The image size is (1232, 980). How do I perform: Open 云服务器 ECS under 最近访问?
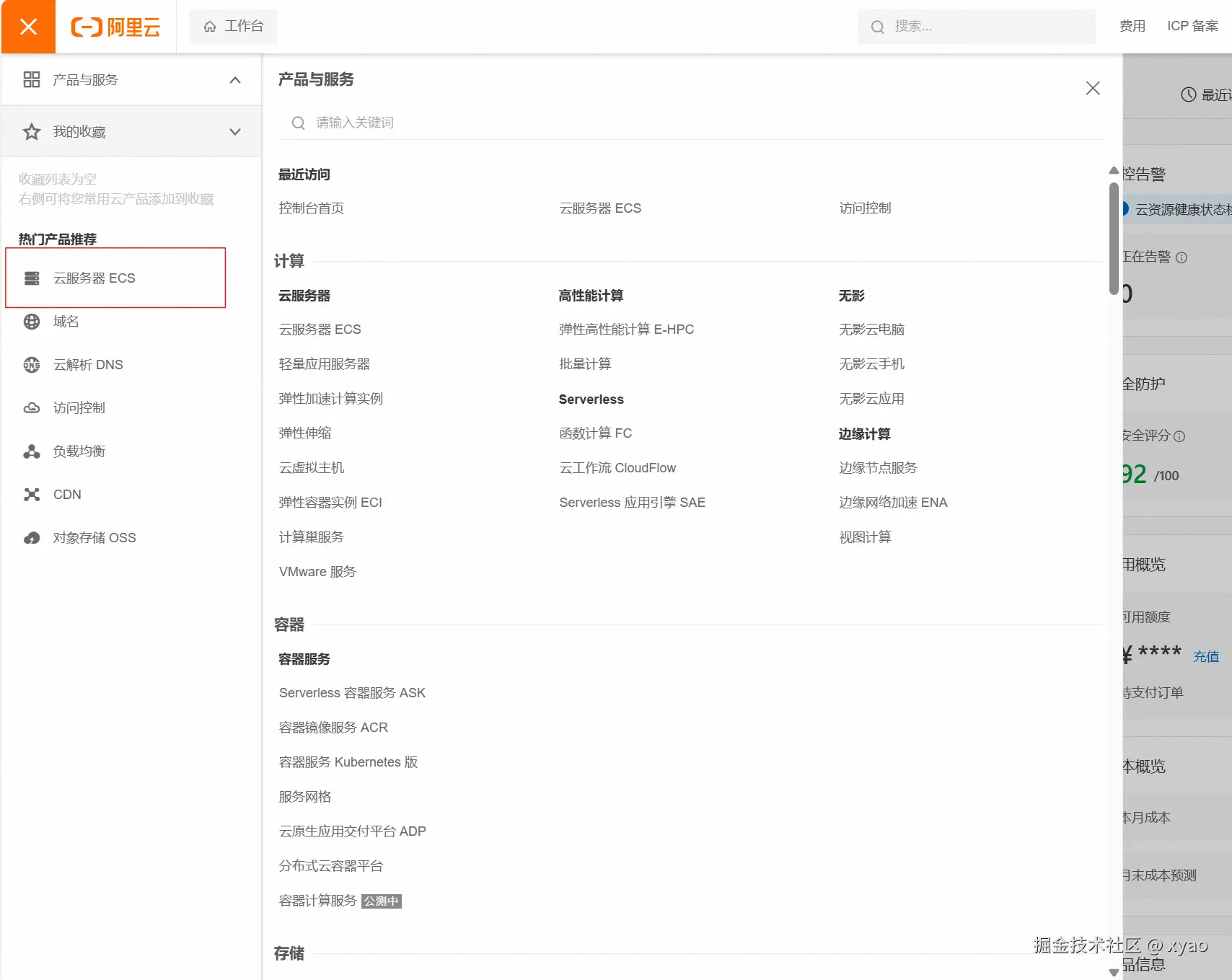600,208
